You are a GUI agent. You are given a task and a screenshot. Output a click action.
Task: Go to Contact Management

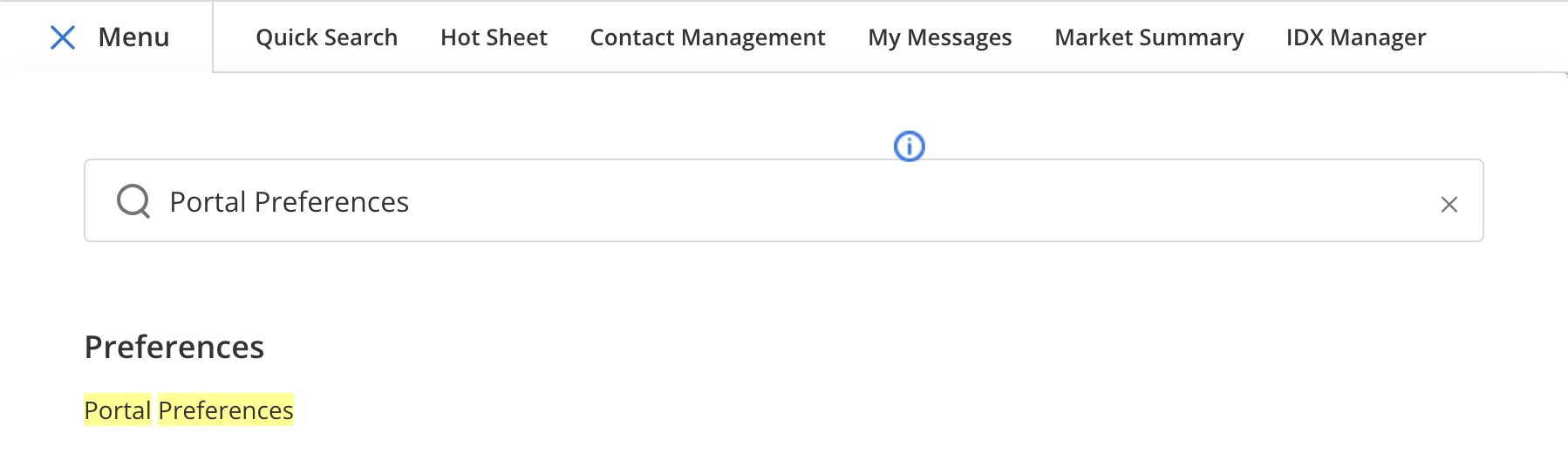coord(707,37)
